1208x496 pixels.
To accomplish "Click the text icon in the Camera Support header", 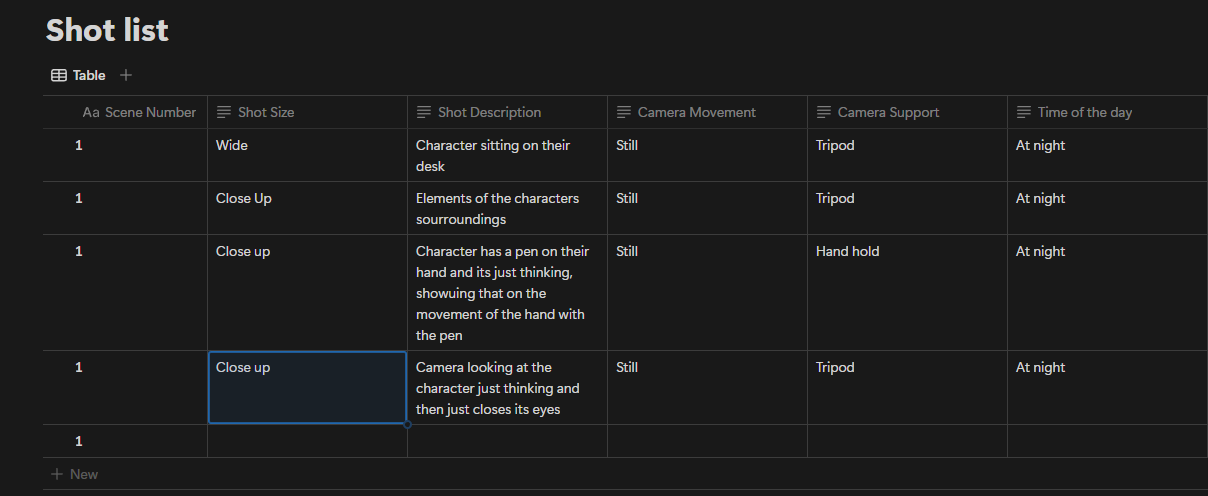I will pyautogui.click(x=824, y=112).
